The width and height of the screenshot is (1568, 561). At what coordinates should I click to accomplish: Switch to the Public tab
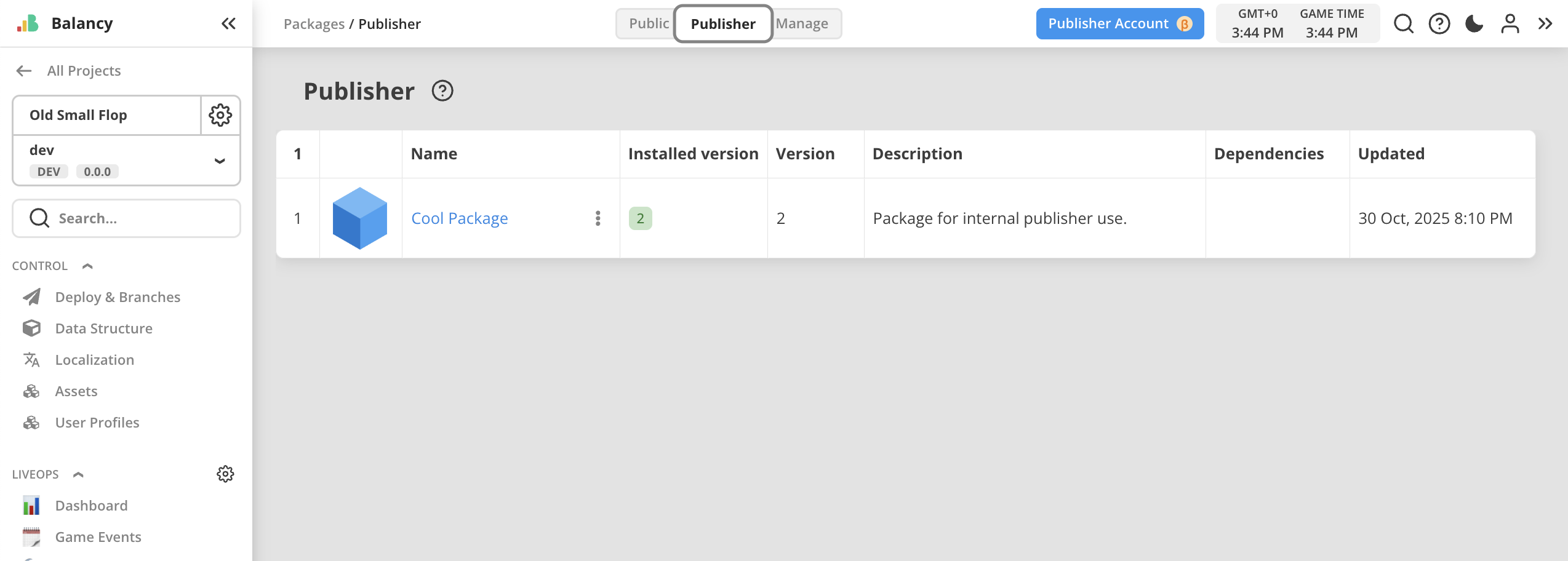pos(649,23)
